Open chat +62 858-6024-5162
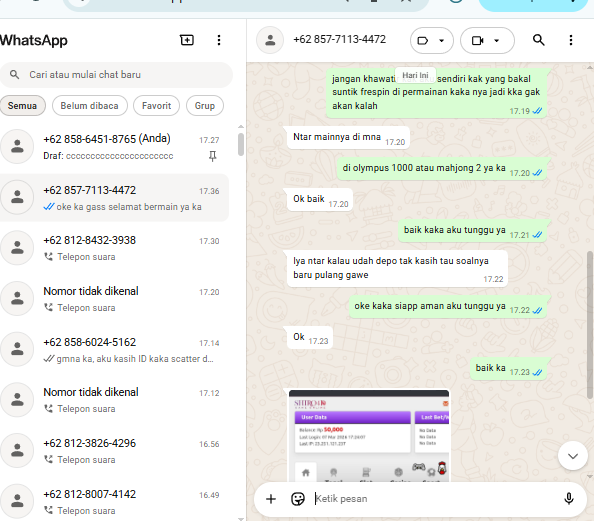Screen dimensions: 594x521 click(114, 350)
